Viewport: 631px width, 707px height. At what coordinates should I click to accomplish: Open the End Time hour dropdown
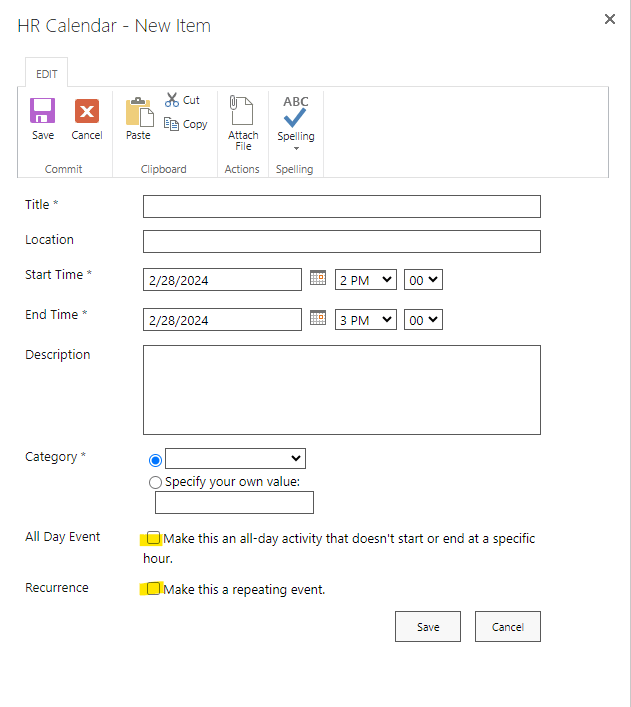pos(366,320)
